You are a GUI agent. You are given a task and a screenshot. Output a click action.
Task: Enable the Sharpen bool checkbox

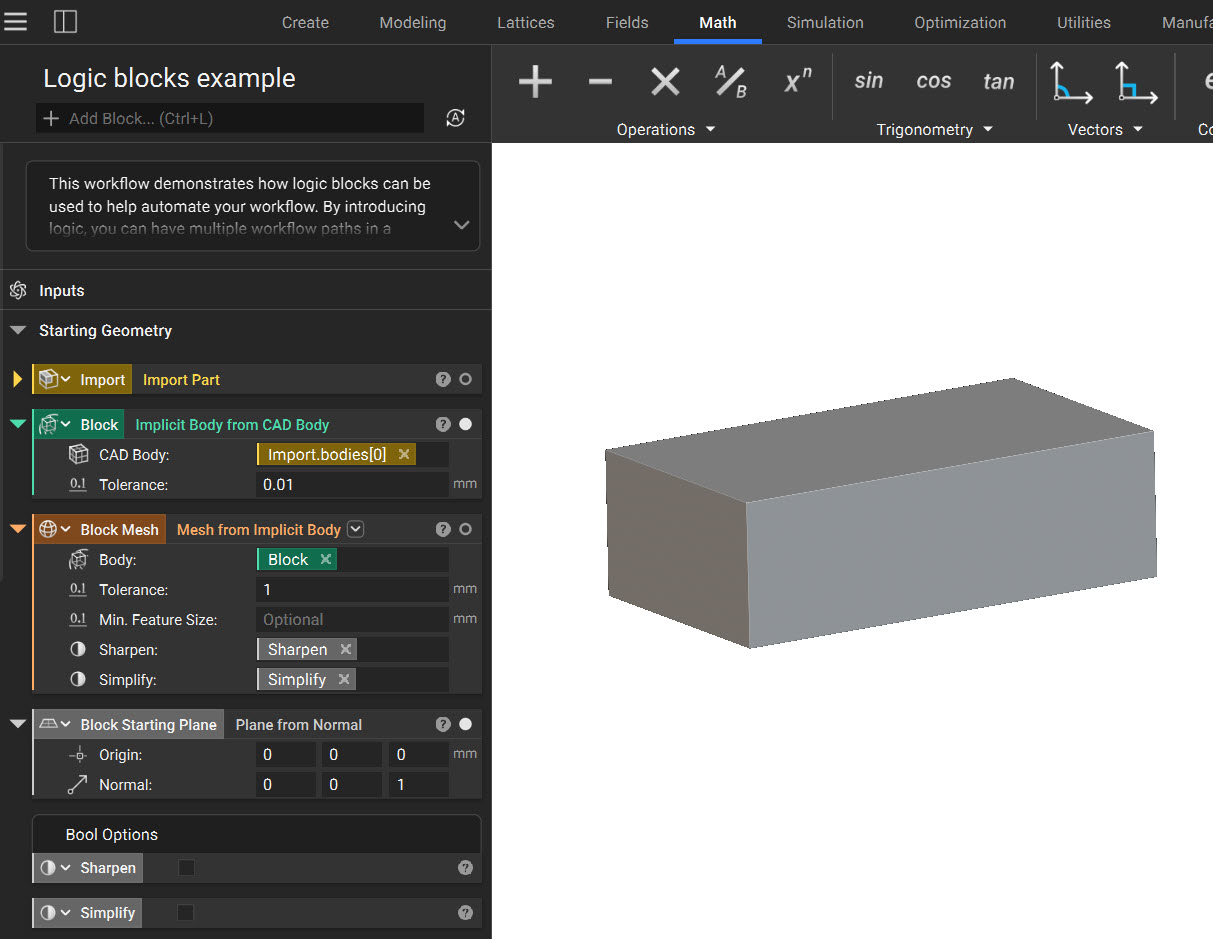point(186,868)
